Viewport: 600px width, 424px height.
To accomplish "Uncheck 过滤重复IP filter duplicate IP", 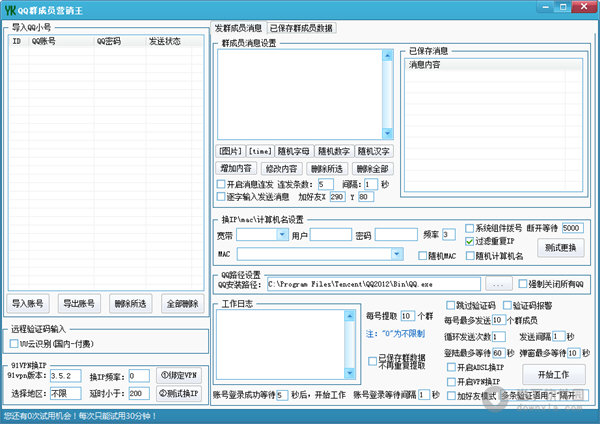I will 472,241.
